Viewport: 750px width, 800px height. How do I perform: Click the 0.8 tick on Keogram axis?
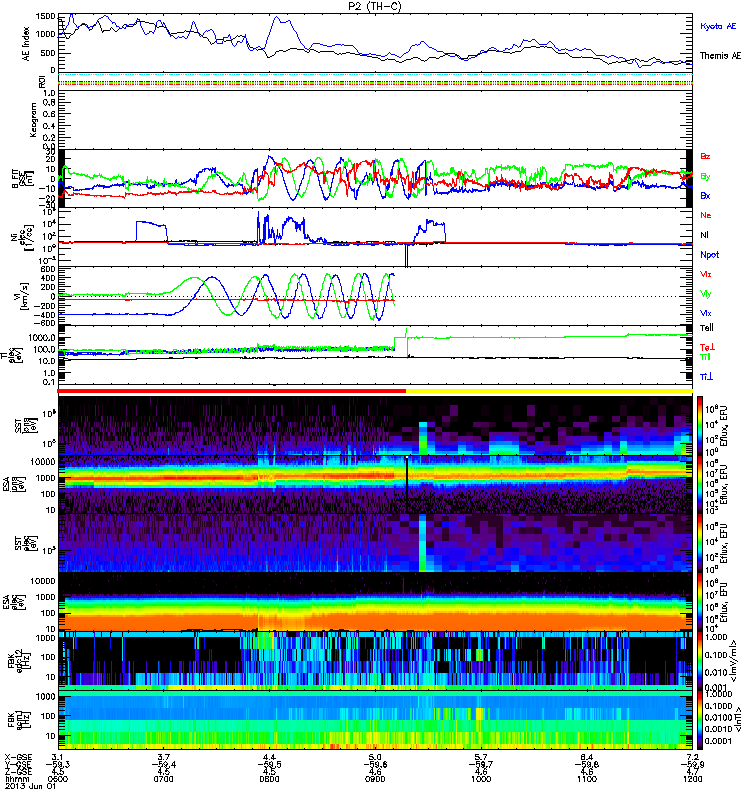(x=49, y=103)
